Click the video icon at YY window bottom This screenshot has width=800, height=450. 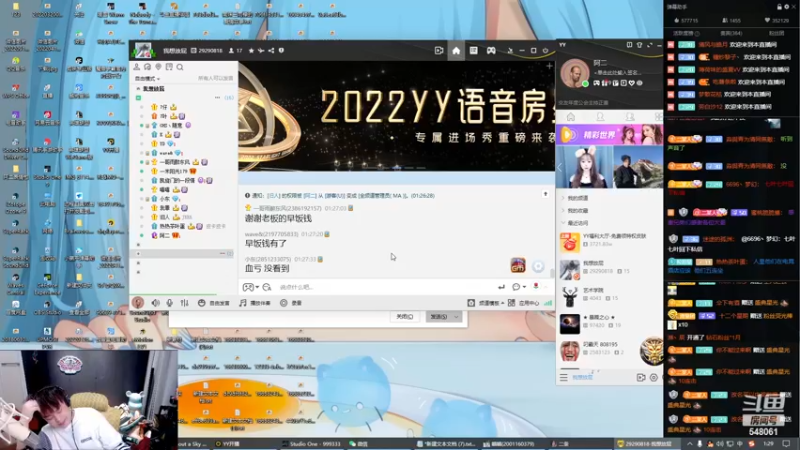(641, 378)
